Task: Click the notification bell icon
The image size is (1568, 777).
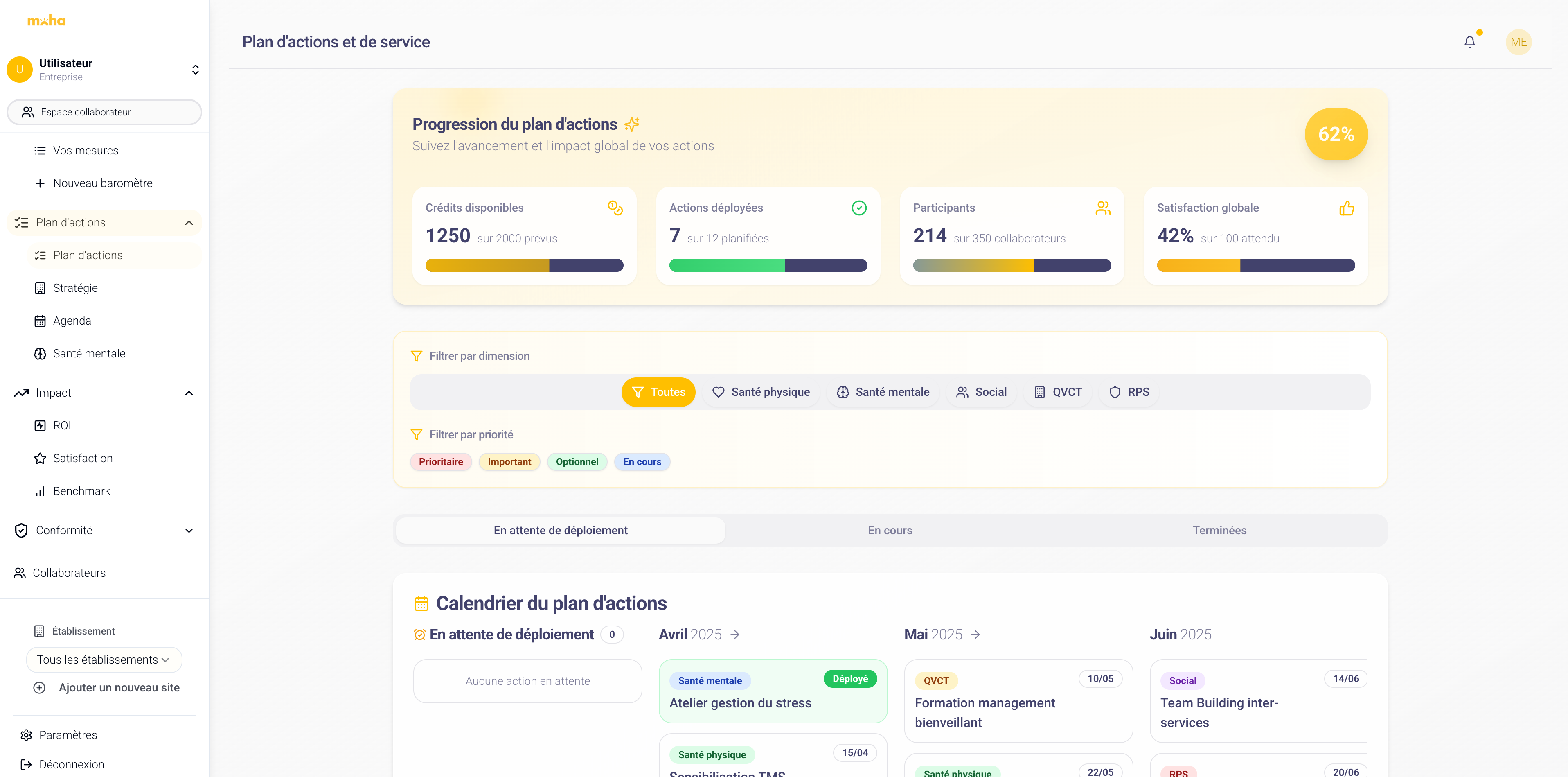Action: [1469, 42]
